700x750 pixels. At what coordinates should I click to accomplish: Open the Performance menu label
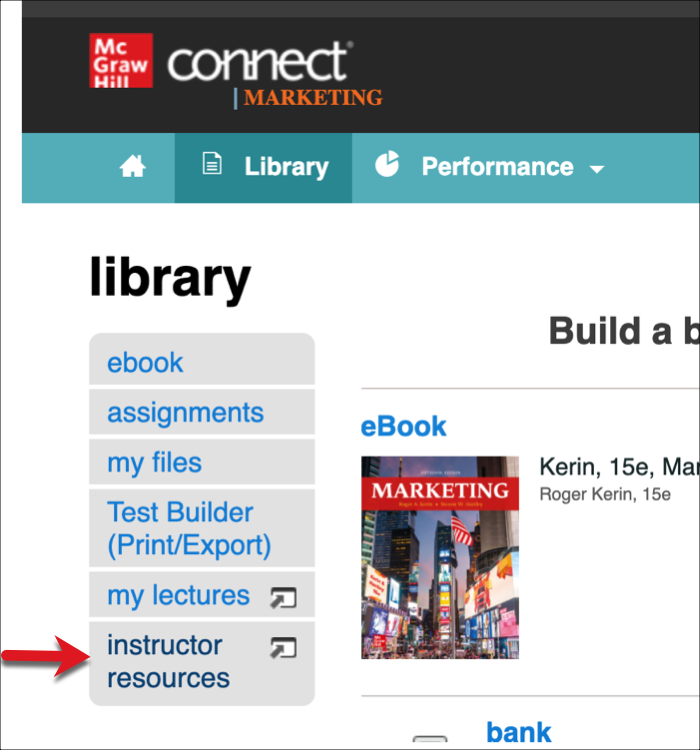[x=497, y=167]
